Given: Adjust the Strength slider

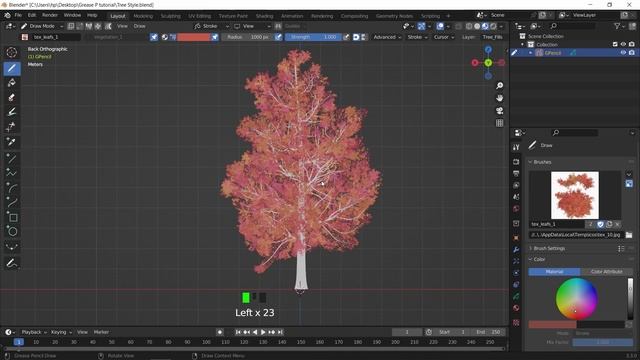Looking at the screenshot, I should 313,37.
